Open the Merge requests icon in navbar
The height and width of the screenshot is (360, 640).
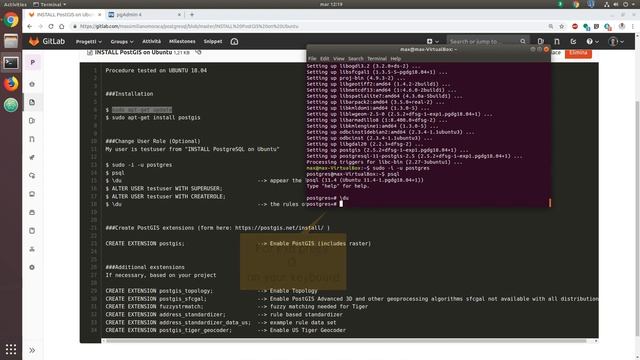coord(557,42)
